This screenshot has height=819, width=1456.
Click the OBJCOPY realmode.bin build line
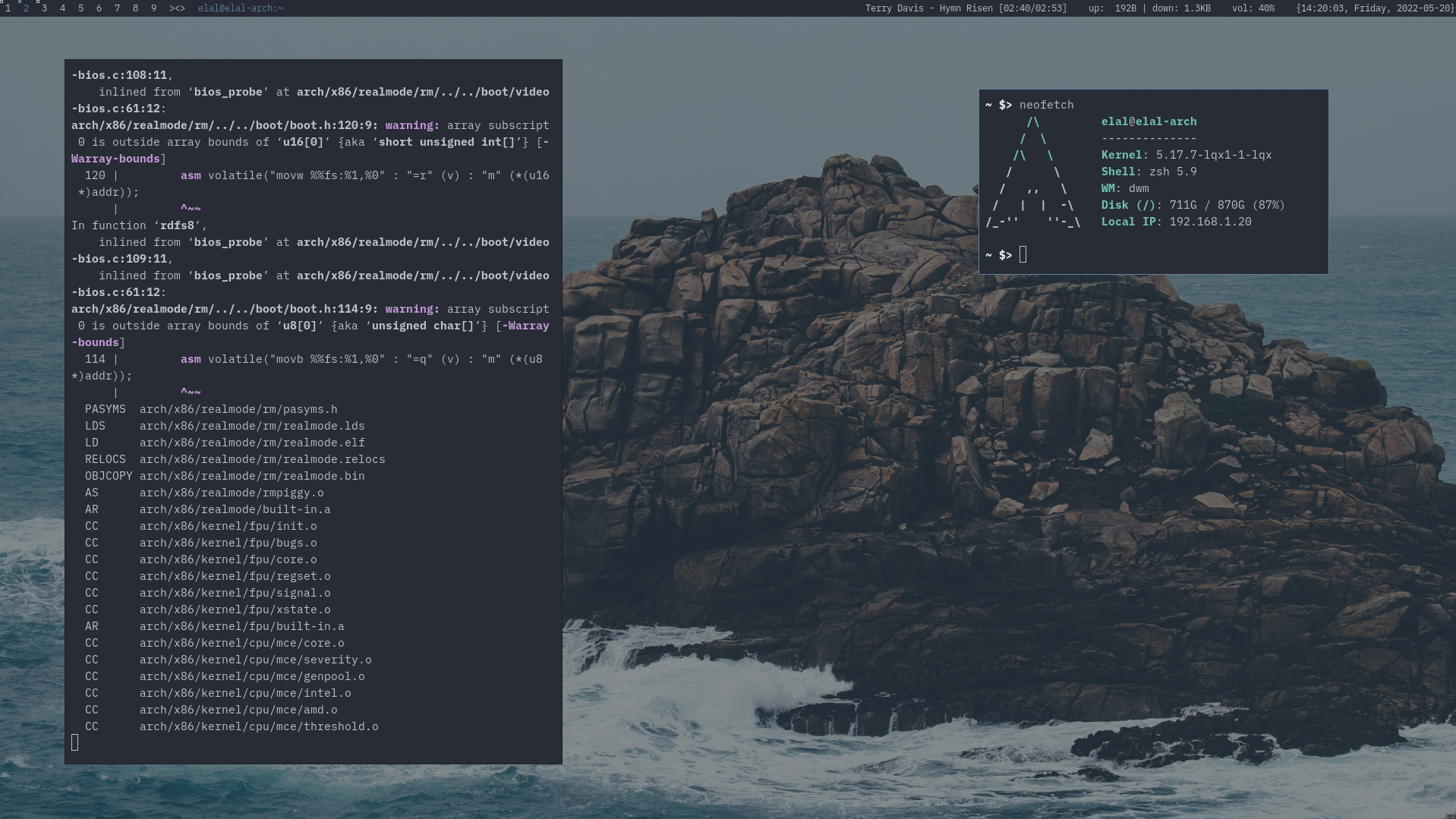(x=225, y=476)
